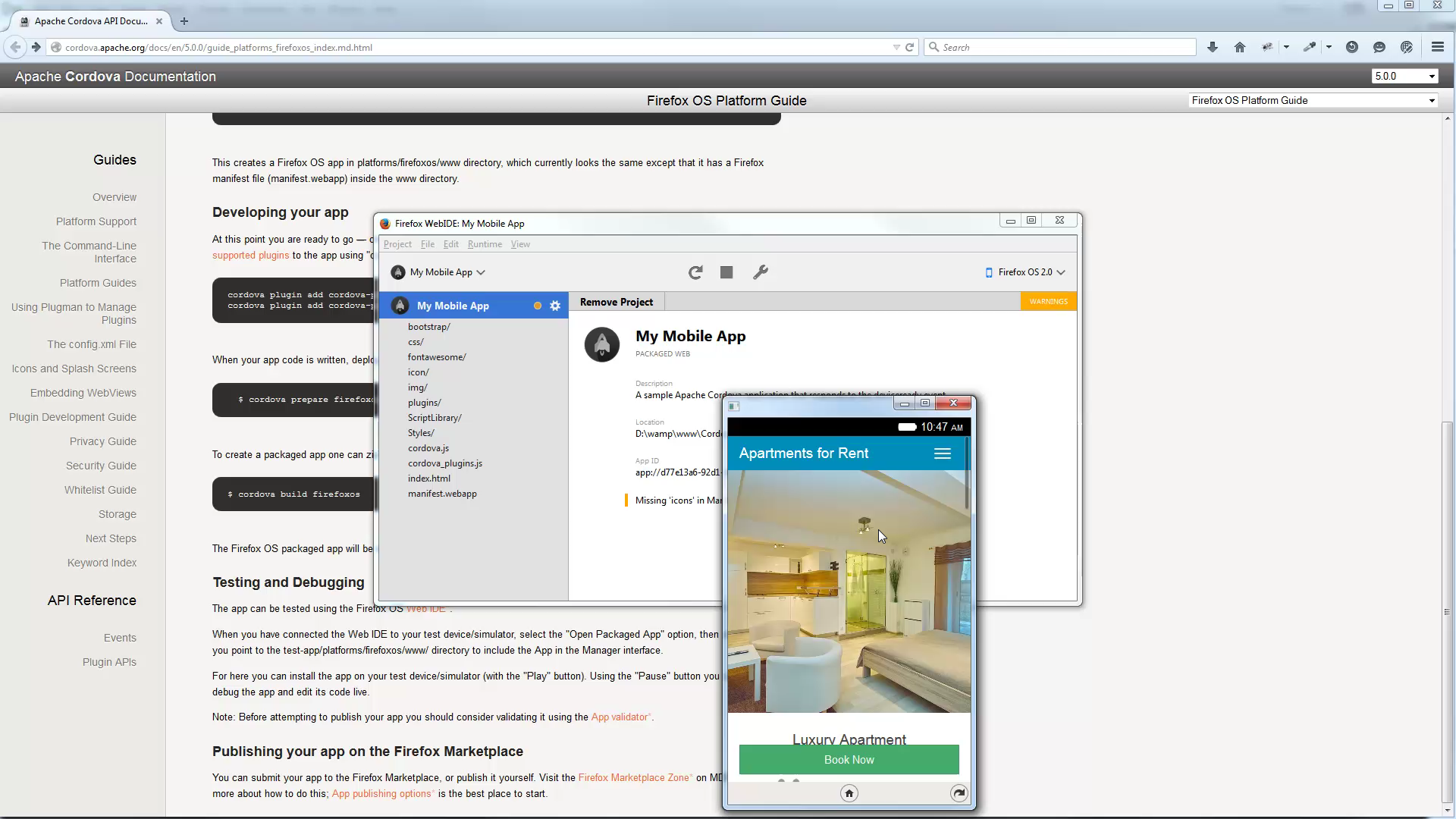Image resolution: width=1456 pixels, height=819 pixels.
Task: Open the Keyword Index sidebar link
Action: click(x=102, y=563)
